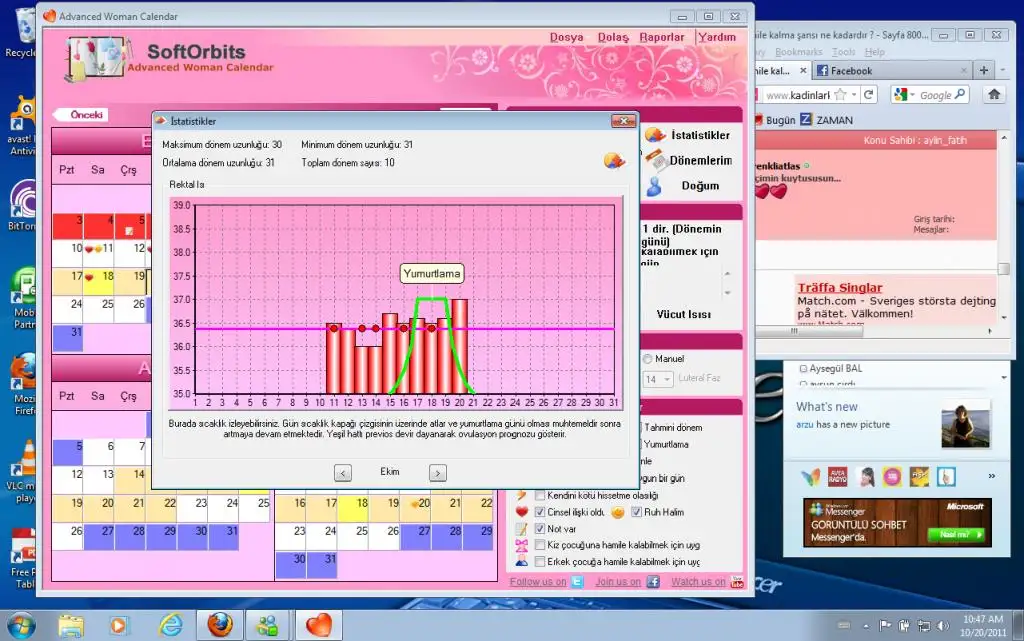This screenshot has width=1024, height=641.
Task: Click the girl icon for Kız çocuğuna row
Action: (x=522, y=545)
